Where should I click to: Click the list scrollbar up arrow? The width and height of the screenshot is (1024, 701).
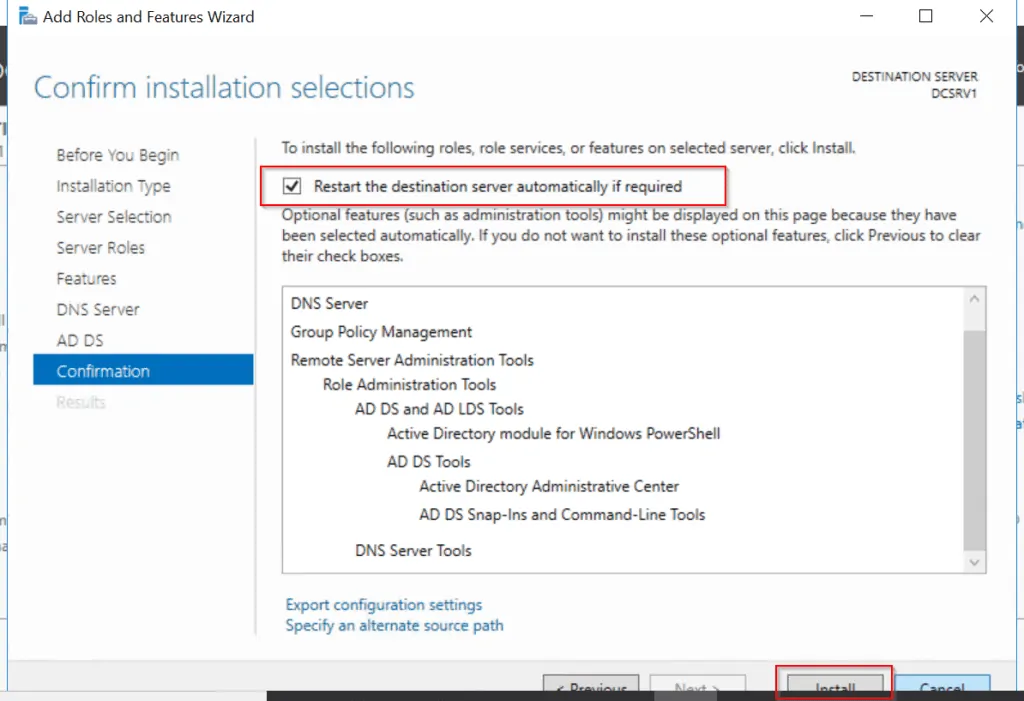pyautogui.click(x=974, y=299)
